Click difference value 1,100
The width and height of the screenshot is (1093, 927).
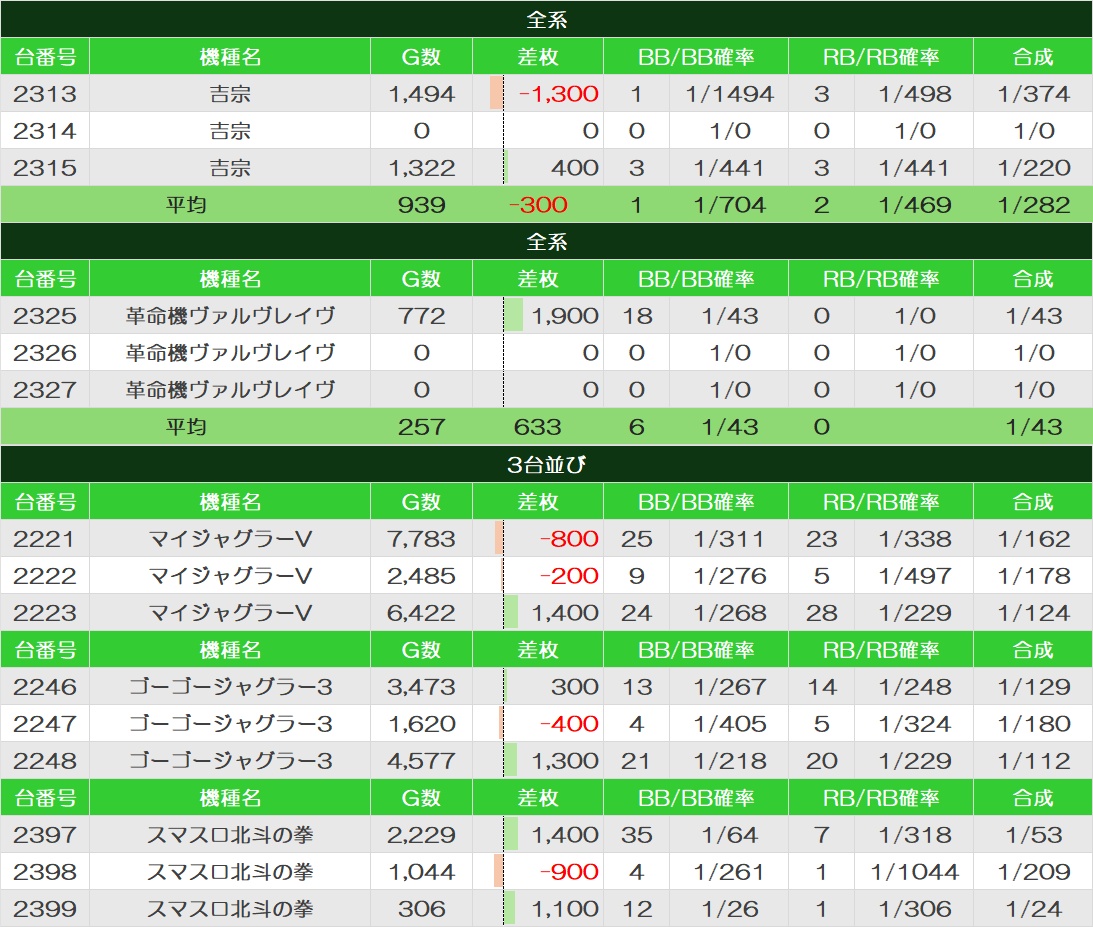coord(565,908)
